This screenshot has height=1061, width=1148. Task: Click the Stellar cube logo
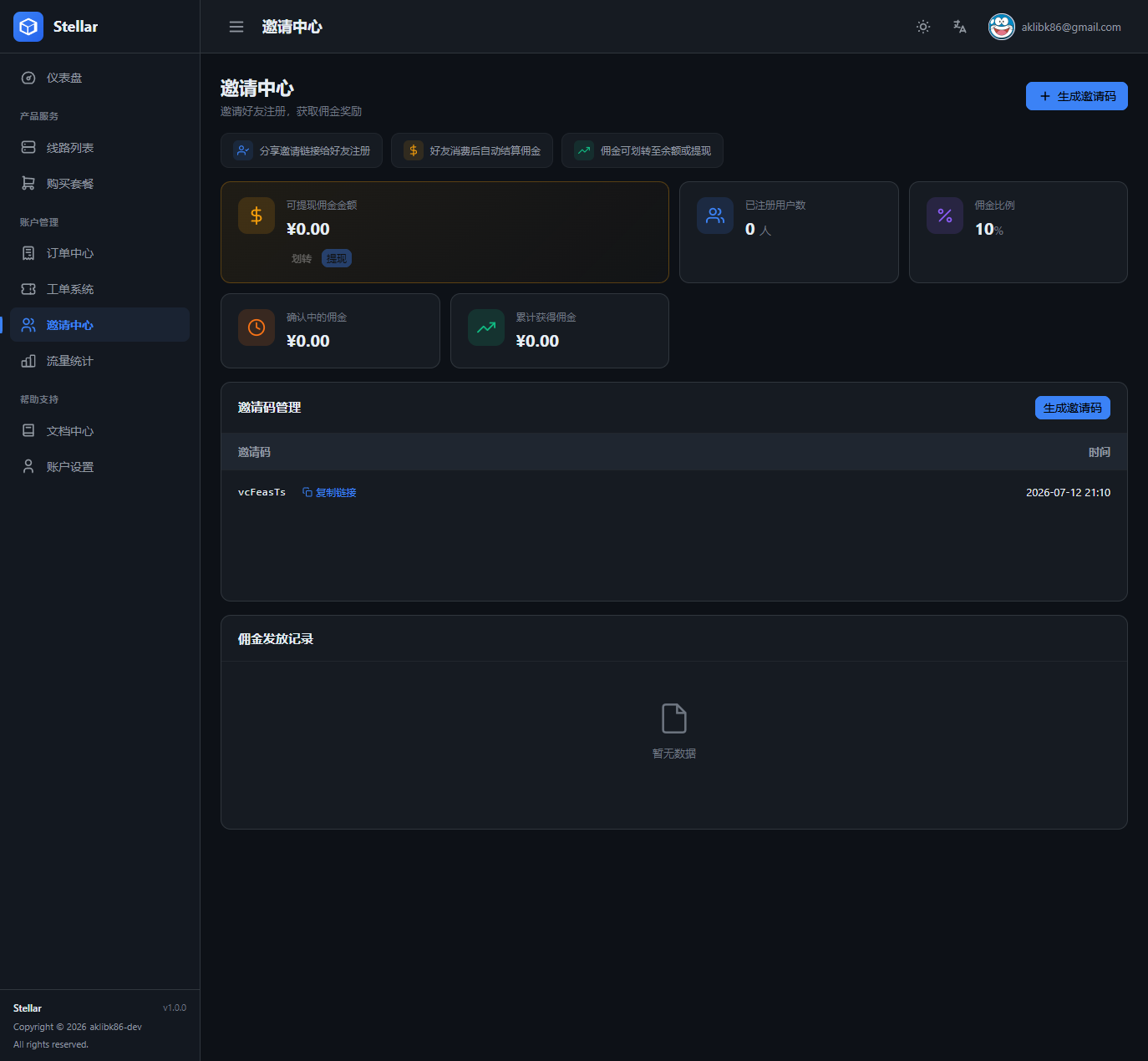pyautogui.click(x=28, y=27)
